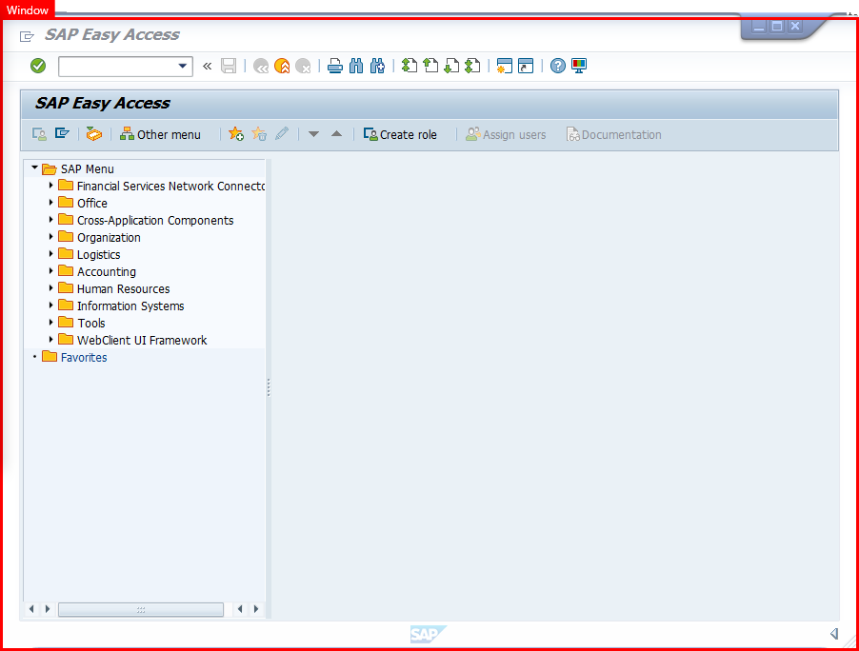Expand WebClient UI Framework folder arrow

point(51,340)
